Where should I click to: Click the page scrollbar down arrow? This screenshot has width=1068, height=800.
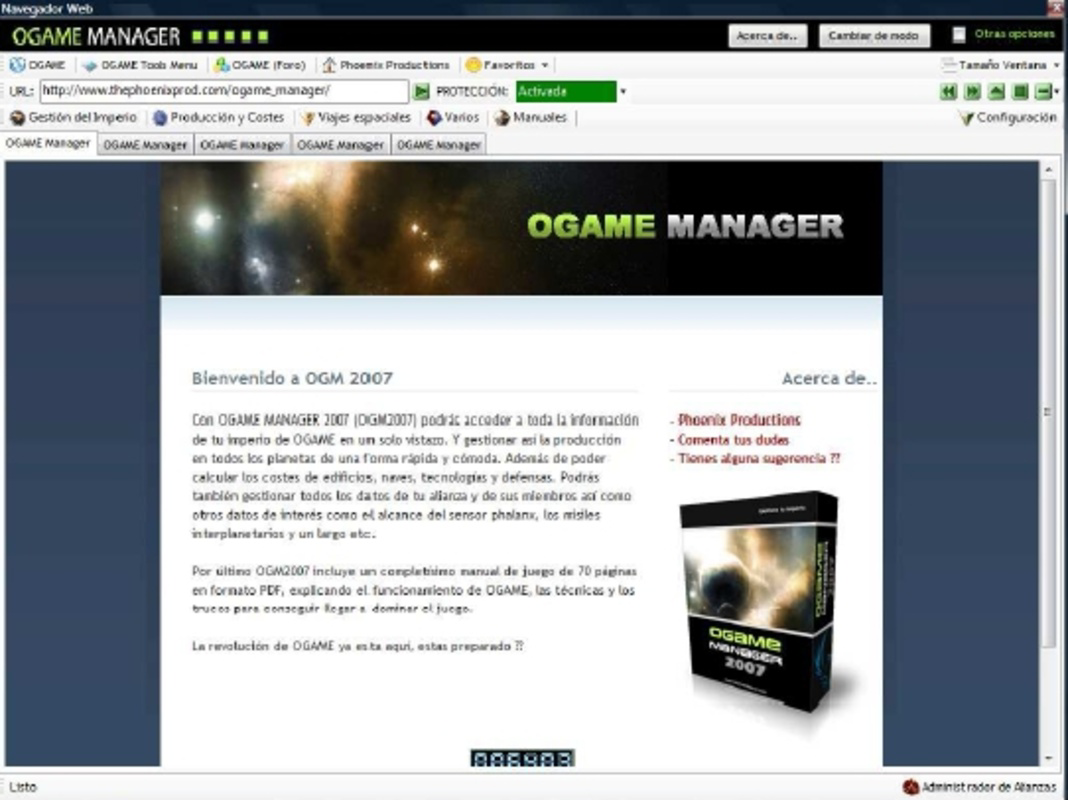[x=1049, y=758]
